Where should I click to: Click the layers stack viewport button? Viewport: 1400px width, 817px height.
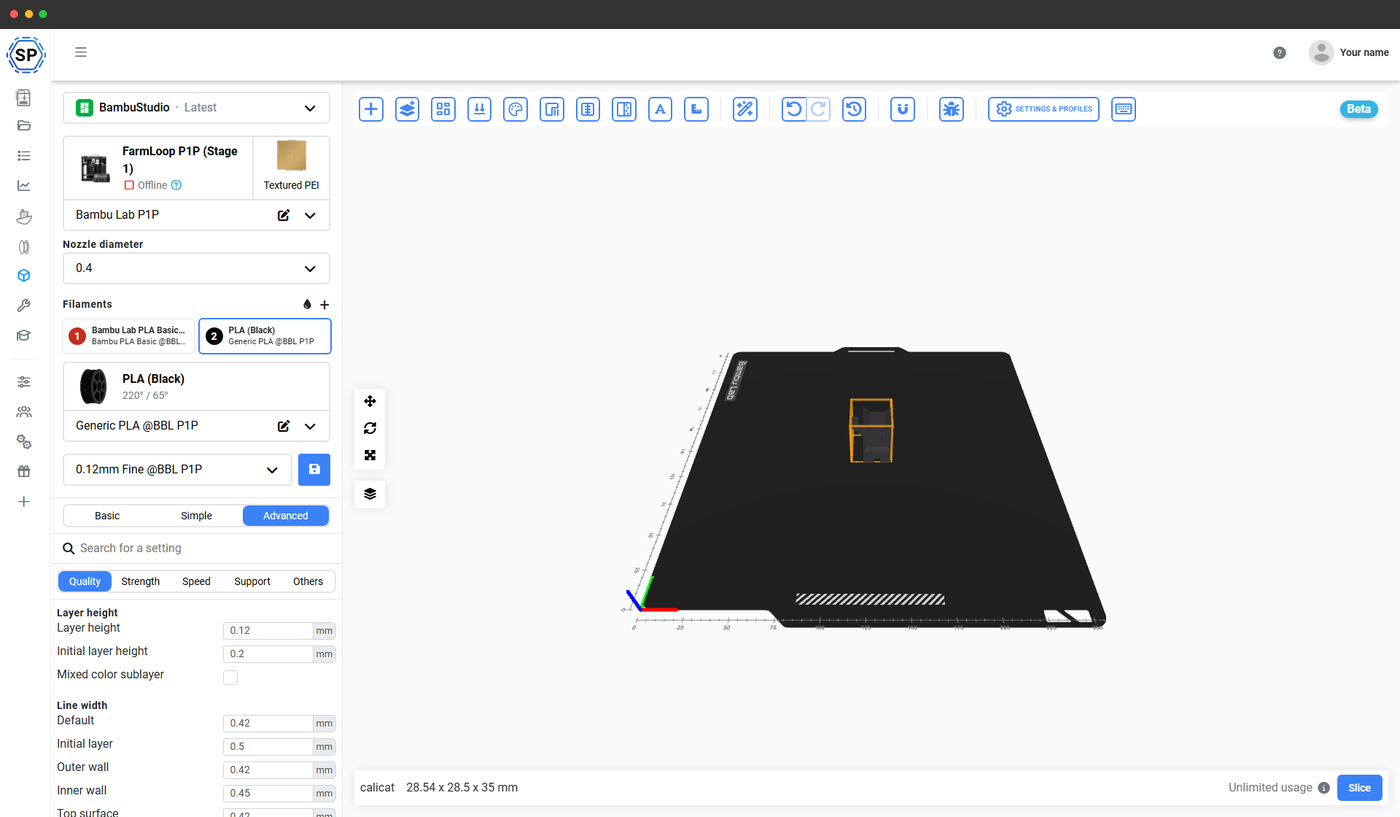[370, 494]
